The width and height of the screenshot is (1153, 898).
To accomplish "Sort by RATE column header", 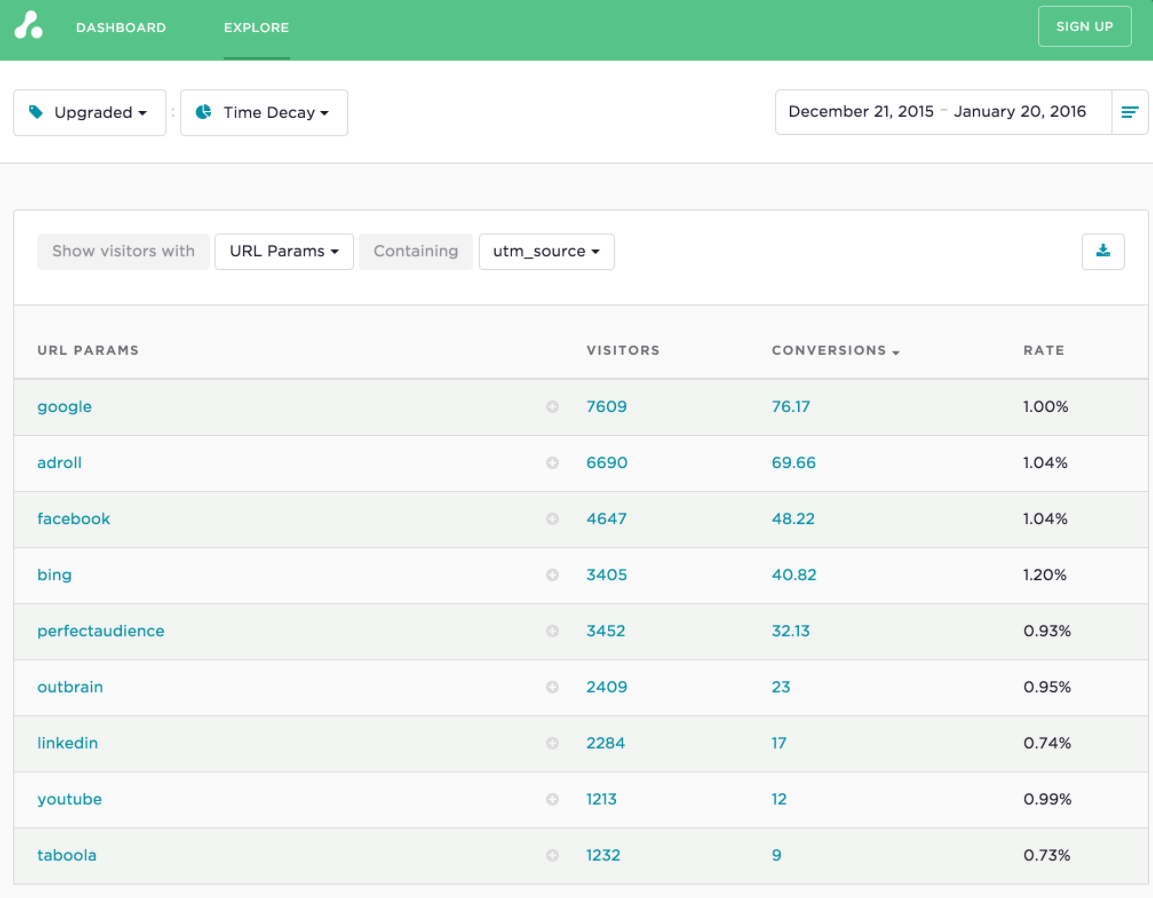I will tap(1043, 351).
